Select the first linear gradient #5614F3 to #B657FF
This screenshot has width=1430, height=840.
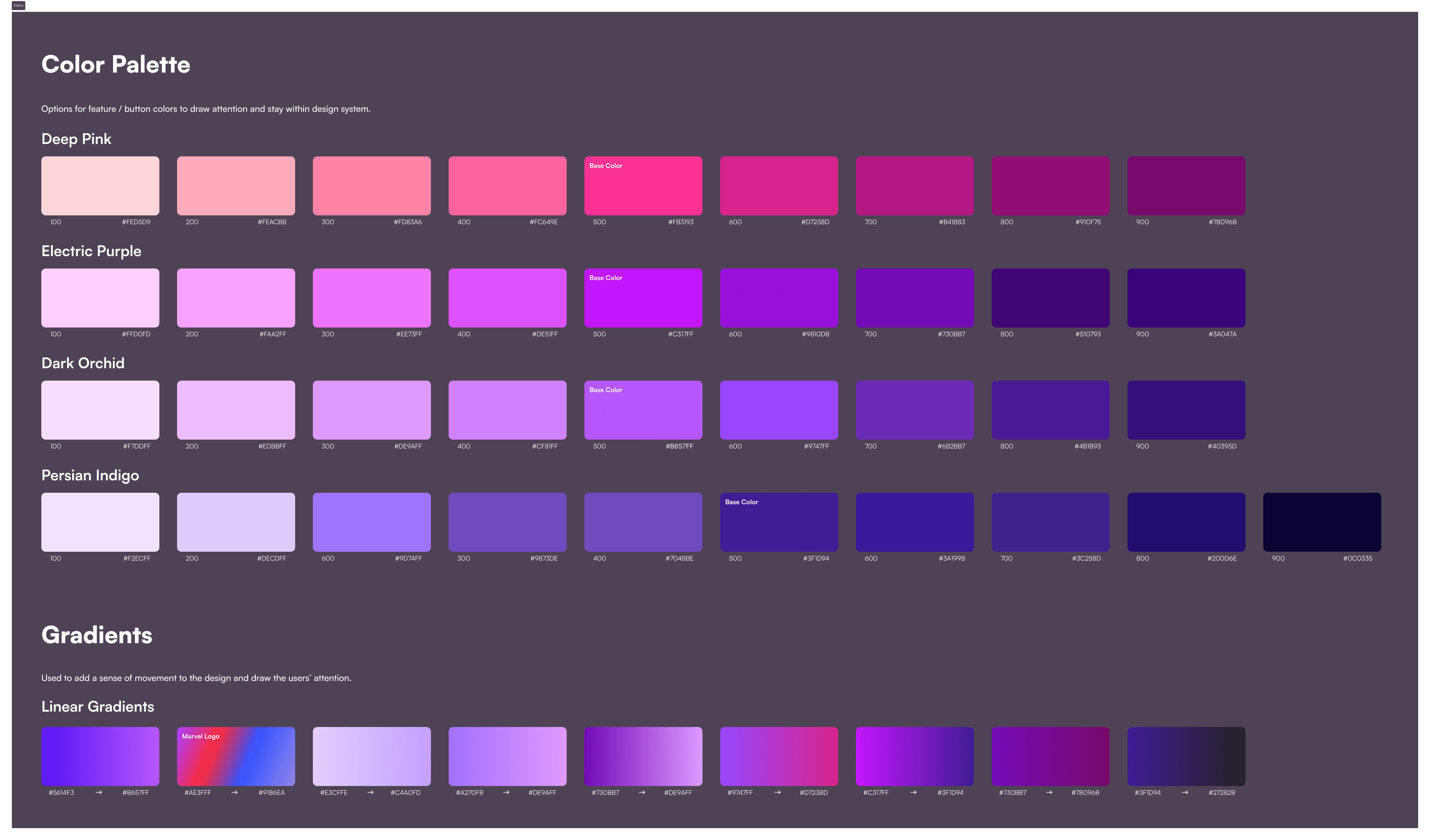[x=100, y=756]
